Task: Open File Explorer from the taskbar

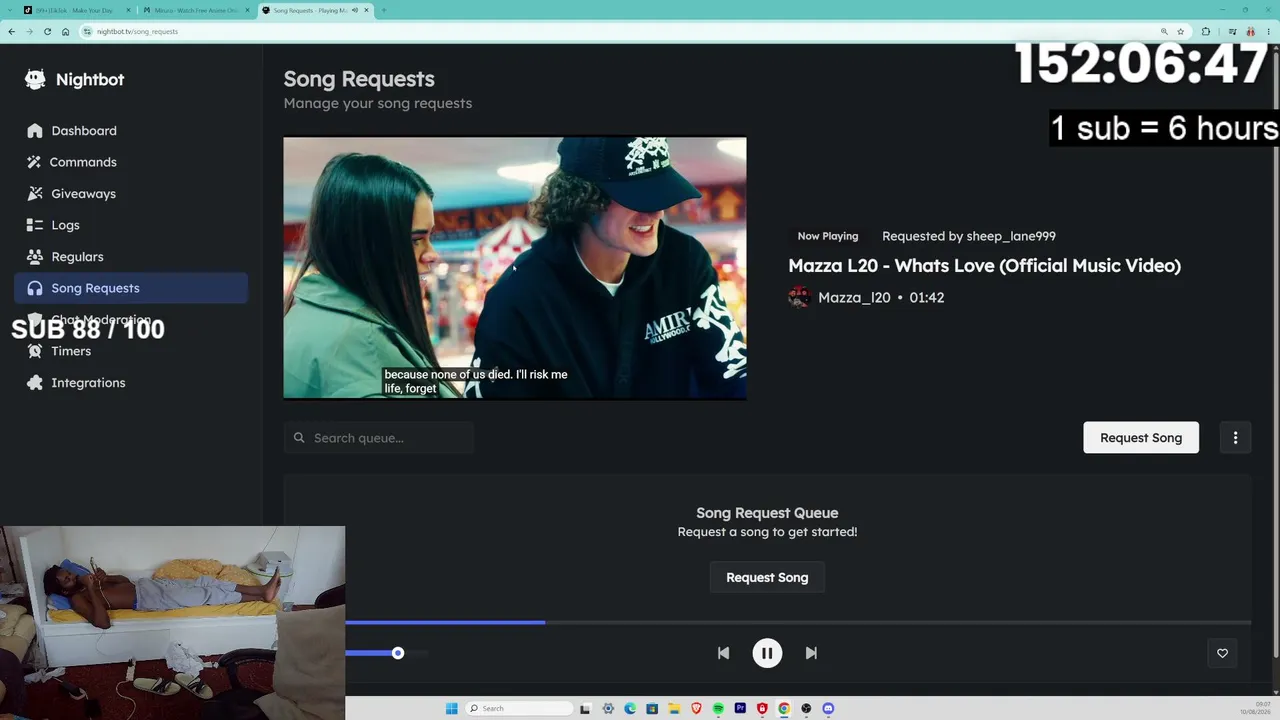Action: tap(674, 709)
